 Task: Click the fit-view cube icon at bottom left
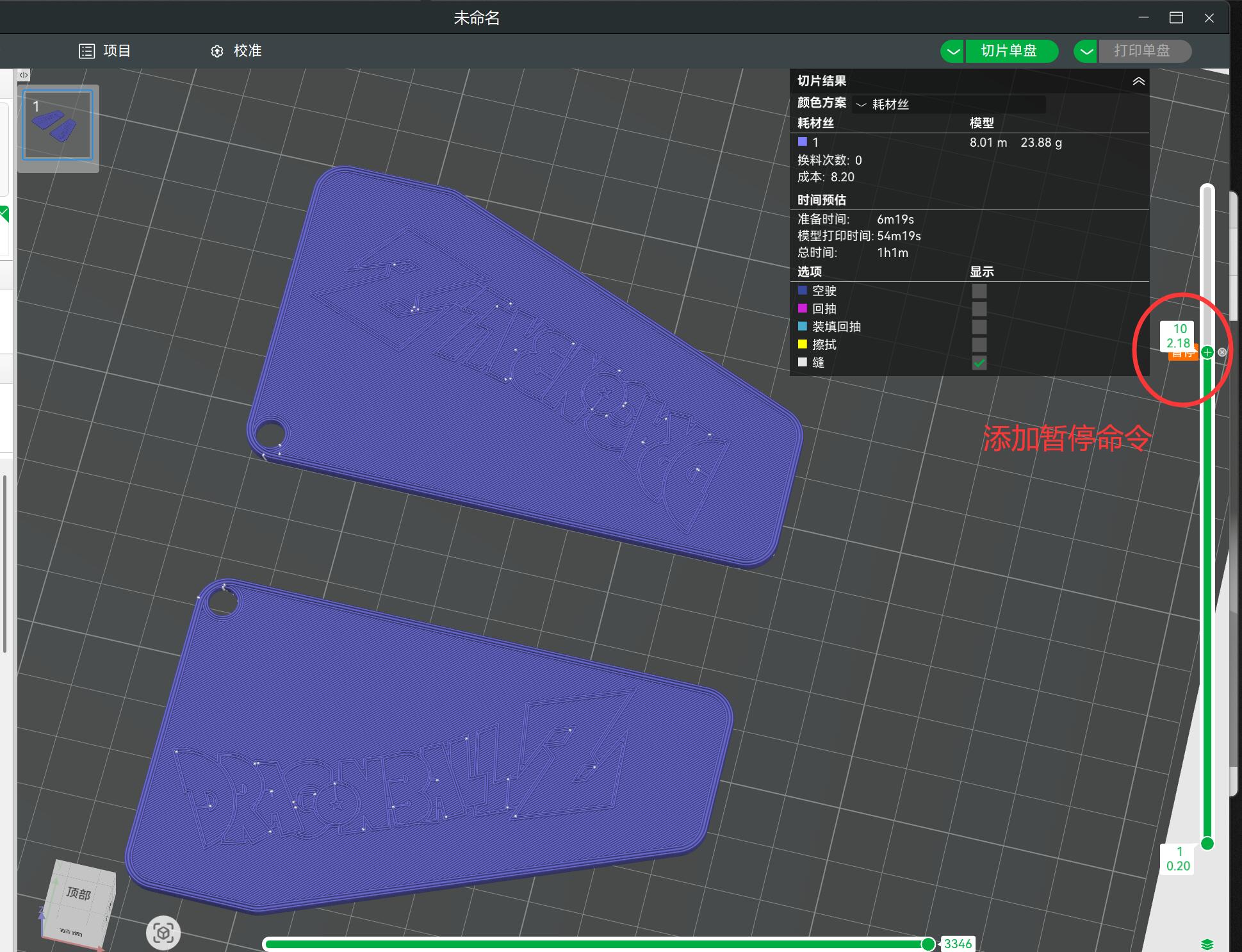163,933
